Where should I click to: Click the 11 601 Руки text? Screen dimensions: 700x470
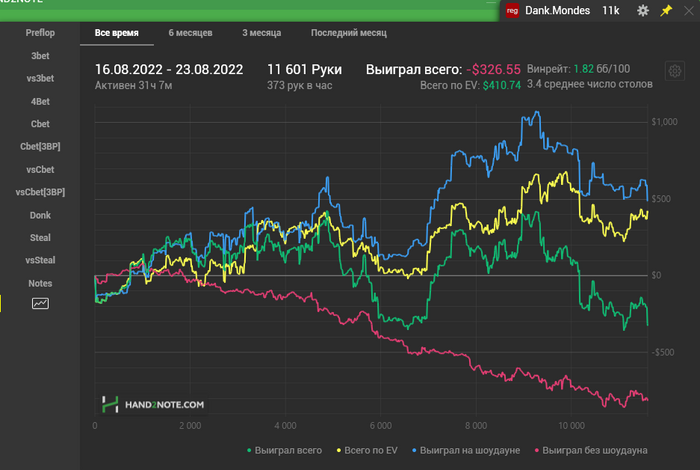(x=304, y=70)
